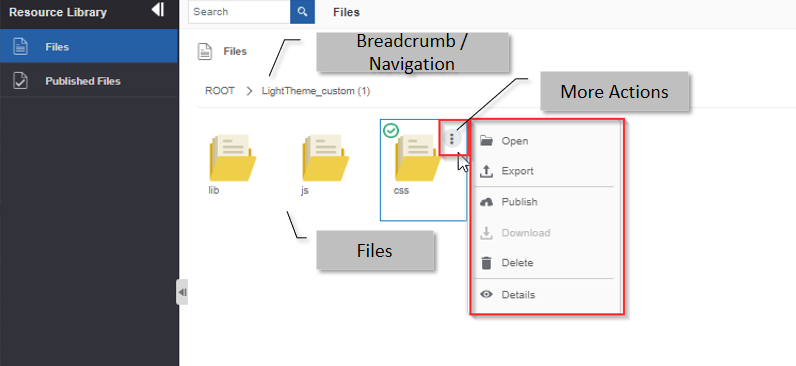Select the css folder icon
The width and height of the screenshot is (796, 366).
pyautogui.click(x=417, y=158)
